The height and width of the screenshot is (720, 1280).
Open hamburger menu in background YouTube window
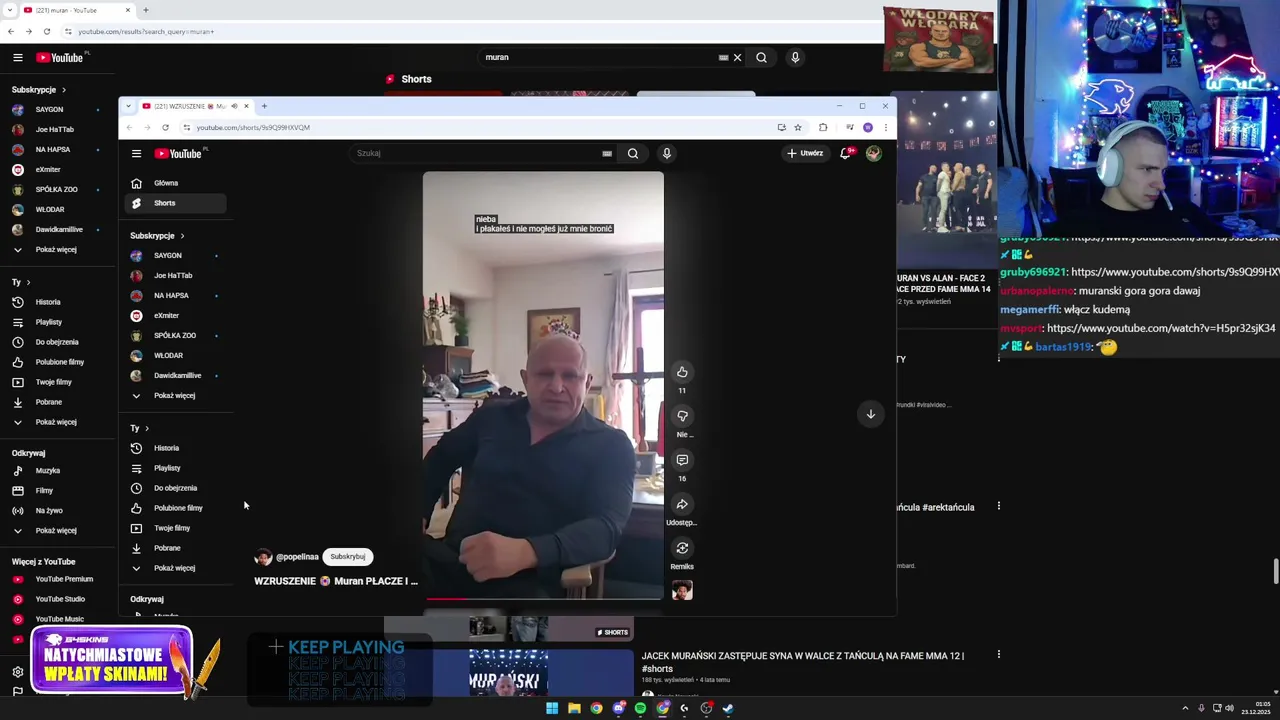pos(17,57)
